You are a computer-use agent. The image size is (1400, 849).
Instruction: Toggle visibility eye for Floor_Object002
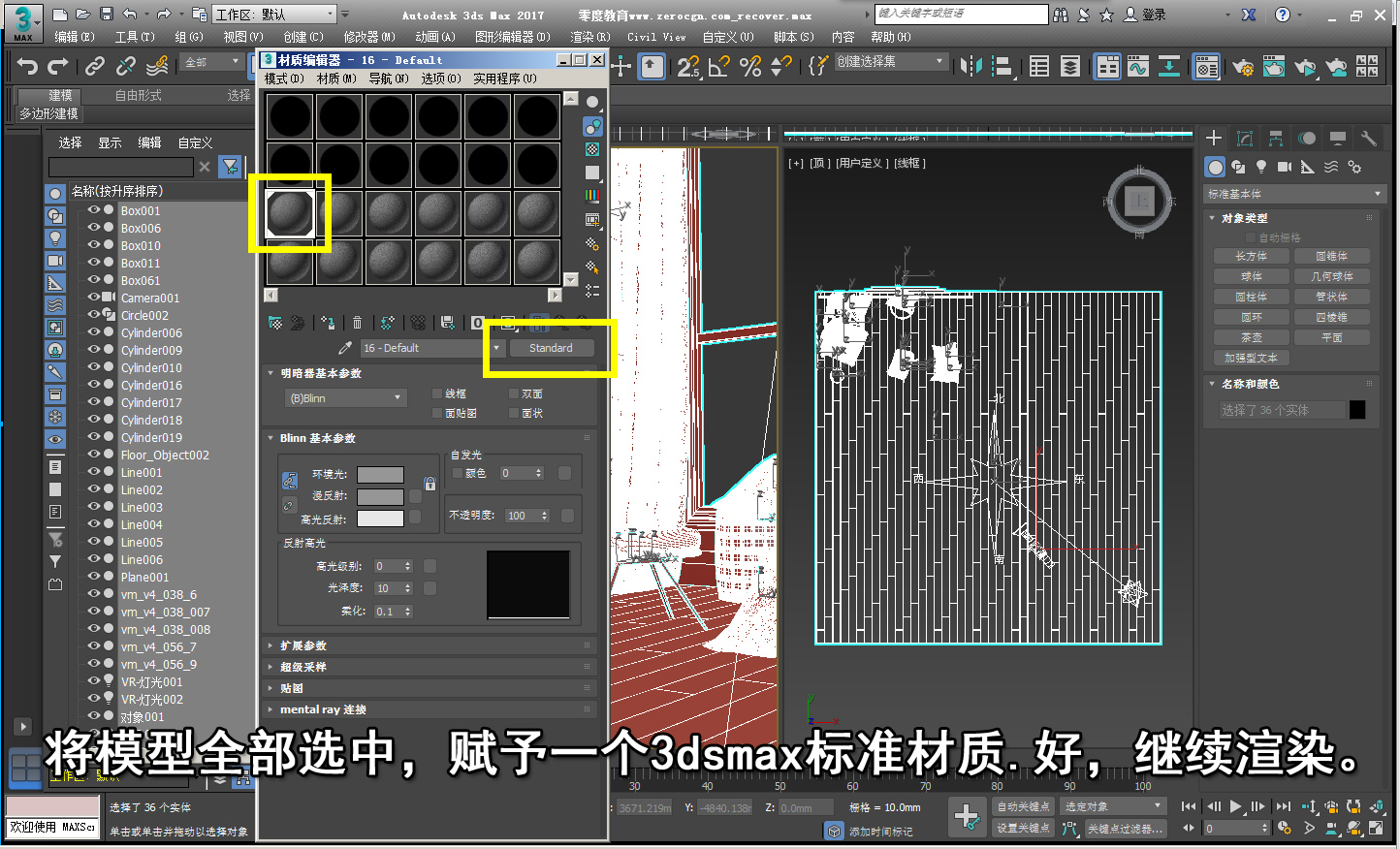pos(94,455)
